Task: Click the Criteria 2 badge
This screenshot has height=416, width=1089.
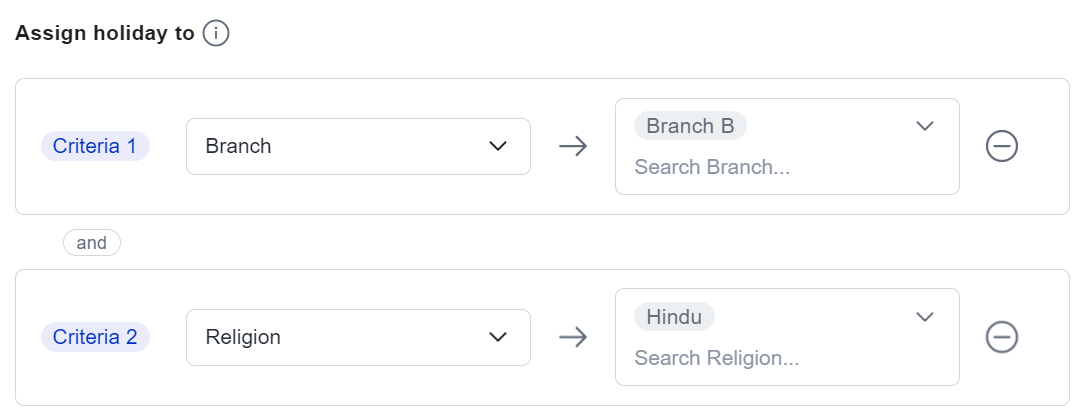Action: 95,338
